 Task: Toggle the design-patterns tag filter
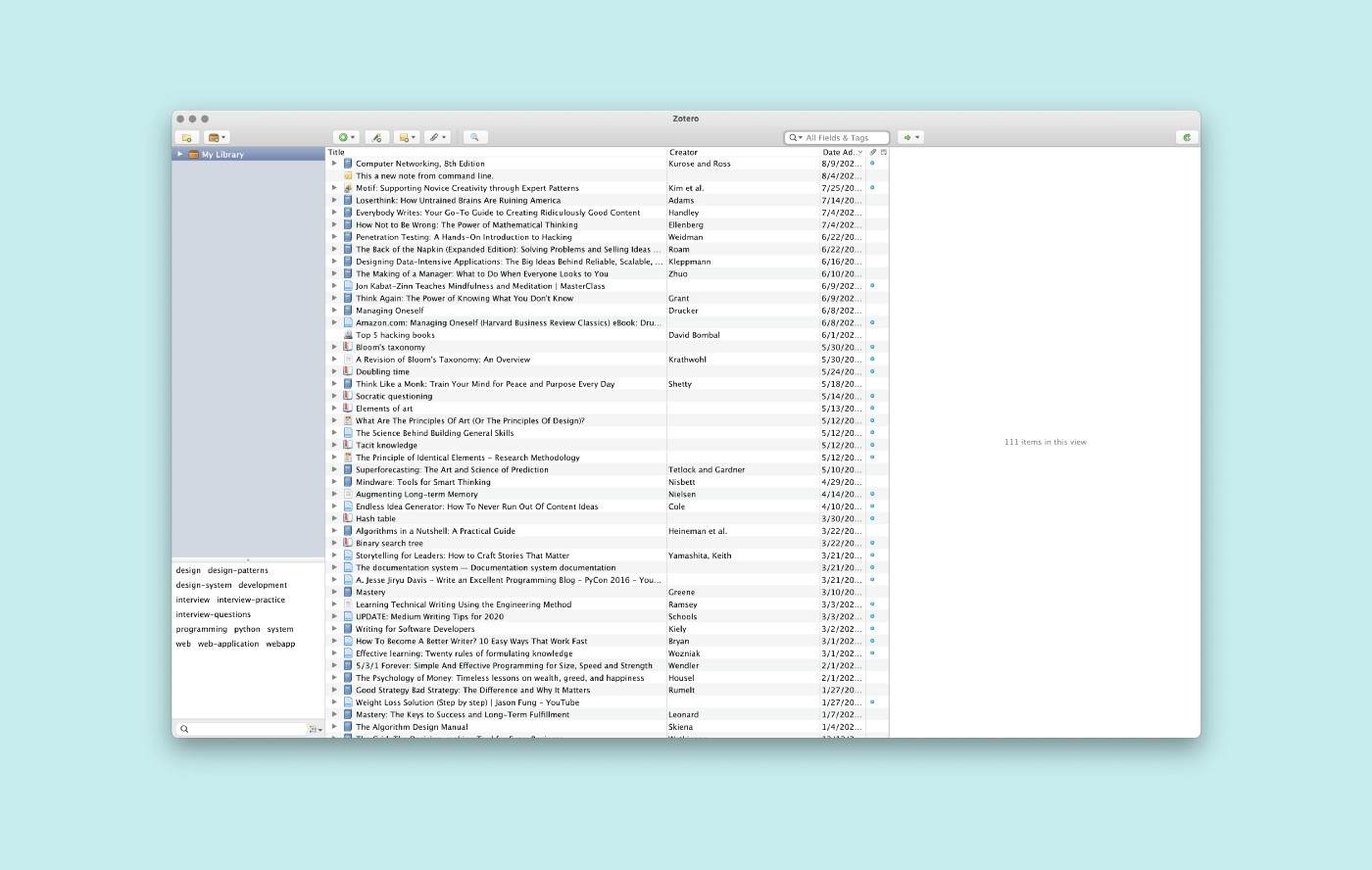pos(237,570)
